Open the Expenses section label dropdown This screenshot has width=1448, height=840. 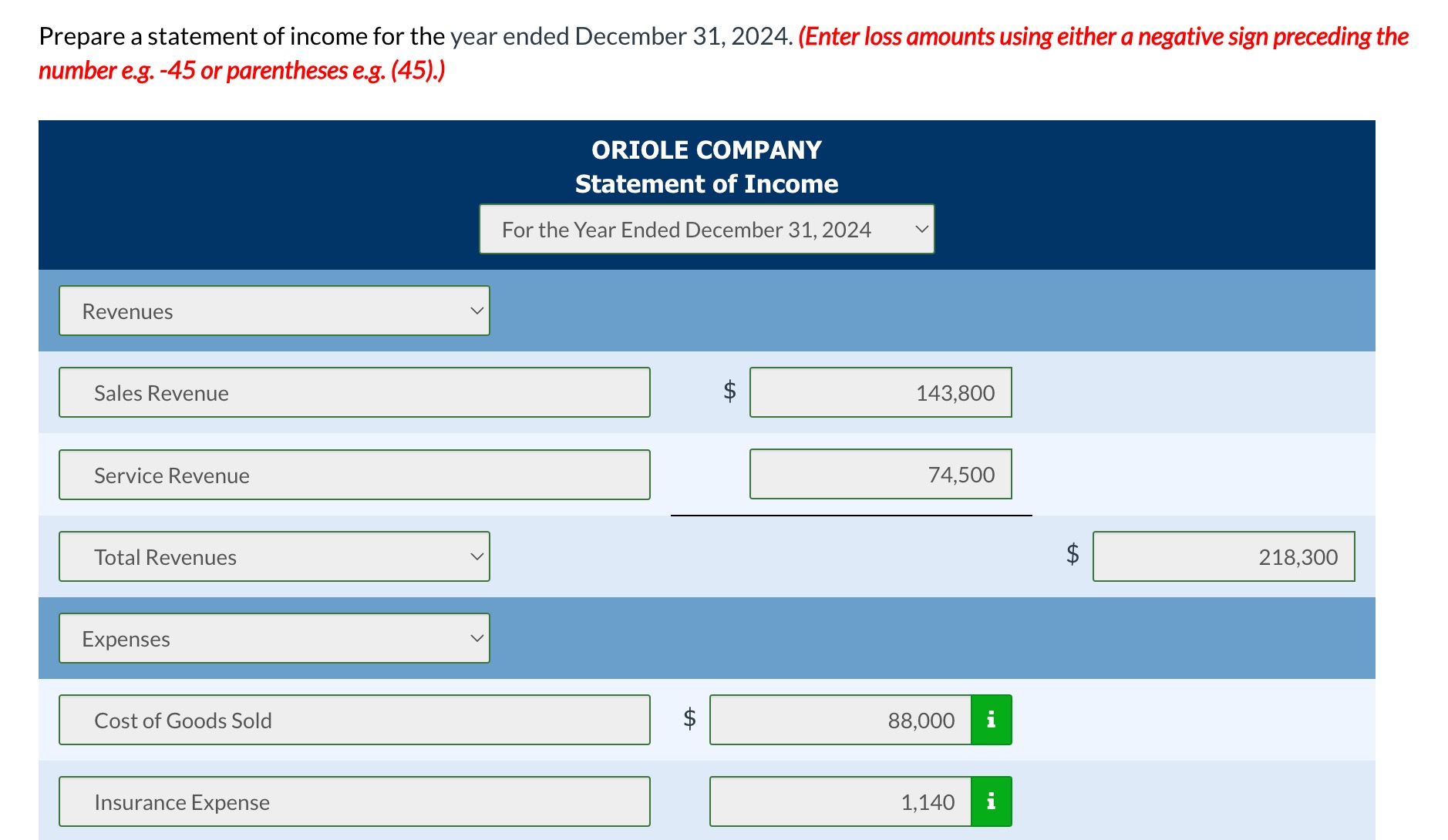[x=274, y=637]
